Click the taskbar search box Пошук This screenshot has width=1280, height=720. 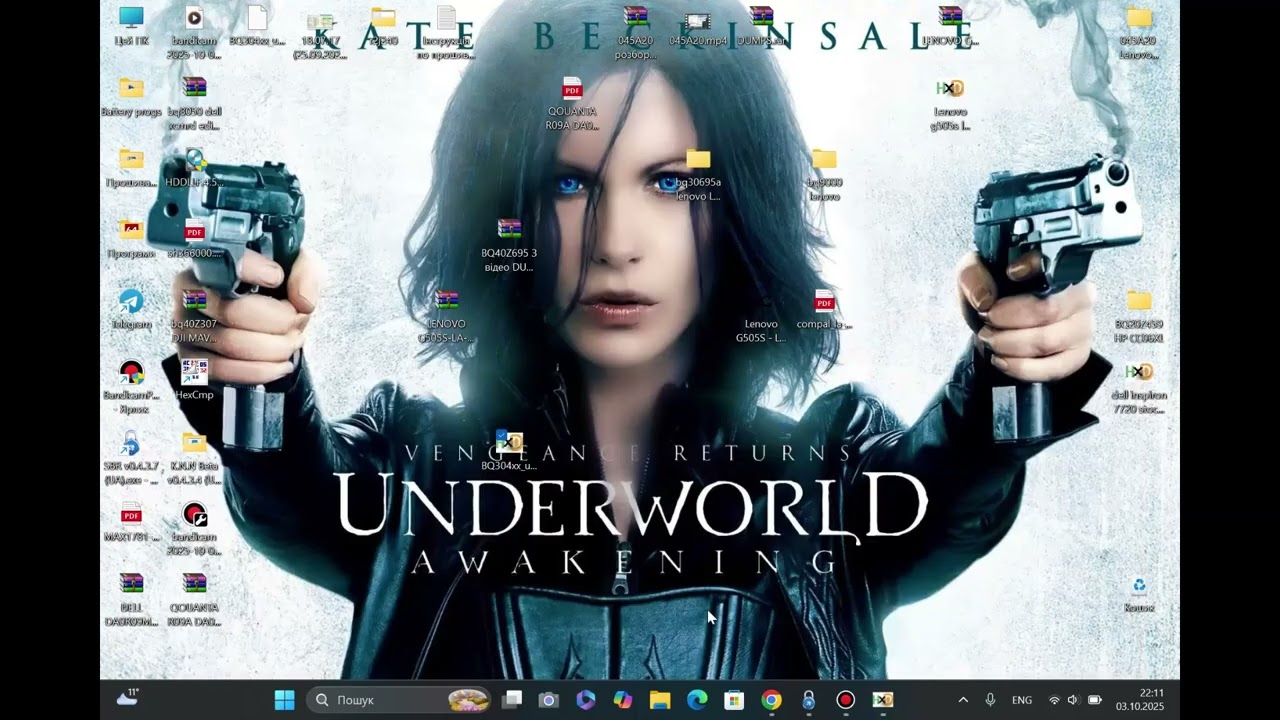pos(399,700)
